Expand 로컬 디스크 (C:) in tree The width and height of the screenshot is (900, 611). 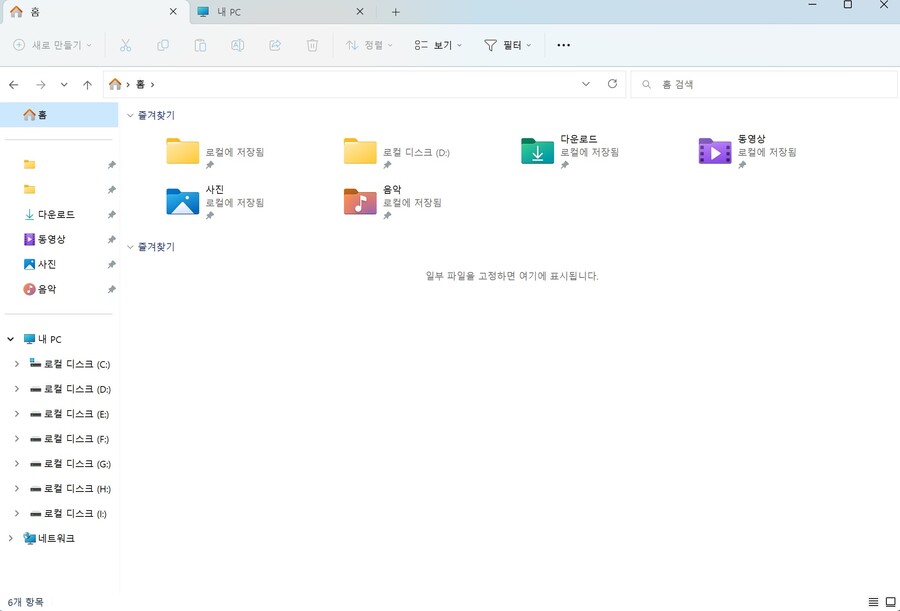[17, 364]
